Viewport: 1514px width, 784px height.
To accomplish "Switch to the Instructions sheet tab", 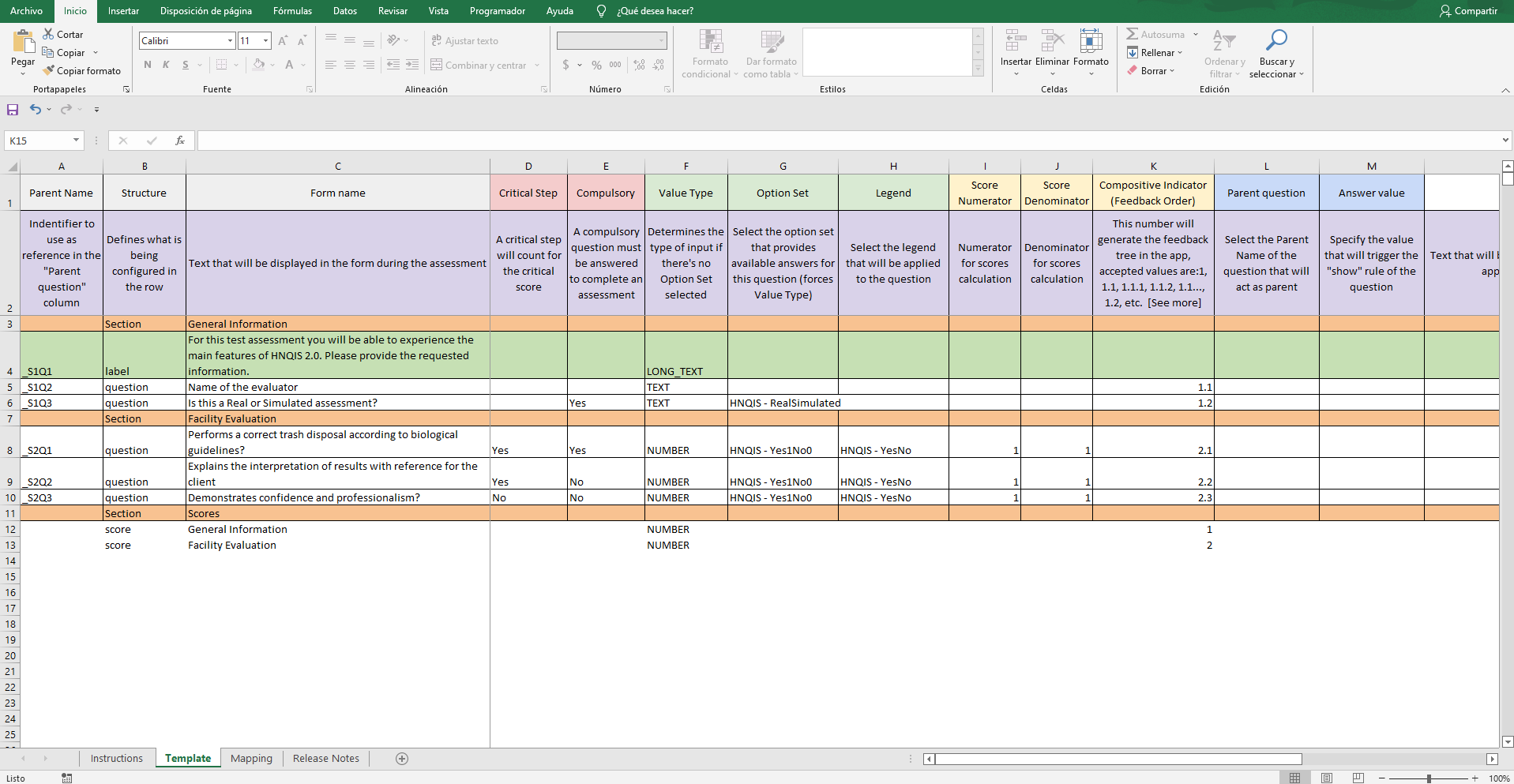I will [117, 759].
